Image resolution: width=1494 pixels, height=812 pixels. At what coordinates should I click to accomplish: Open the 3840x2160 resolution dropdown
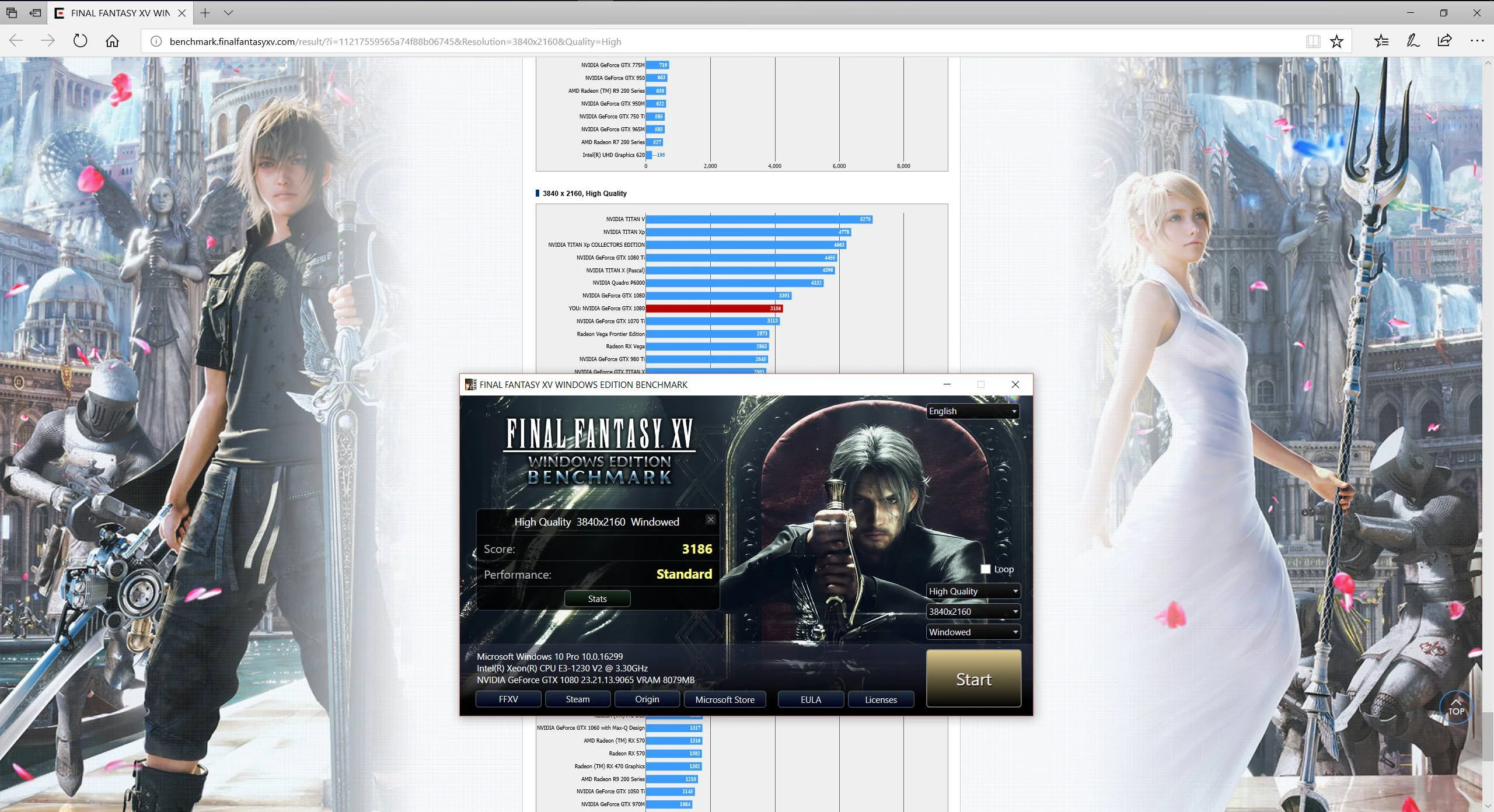point(973,611)
